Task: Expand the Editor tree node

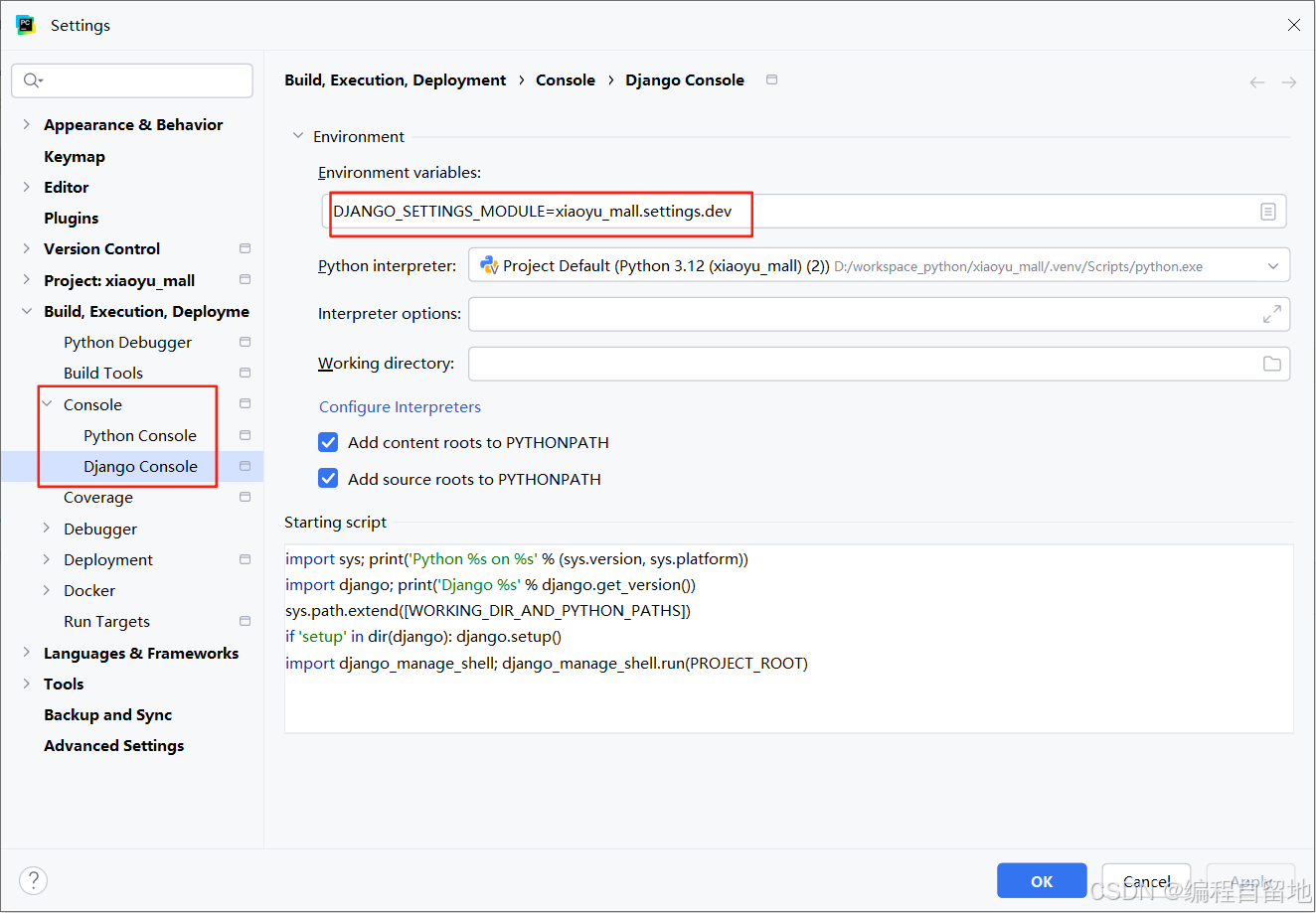Action: point(27,187)
